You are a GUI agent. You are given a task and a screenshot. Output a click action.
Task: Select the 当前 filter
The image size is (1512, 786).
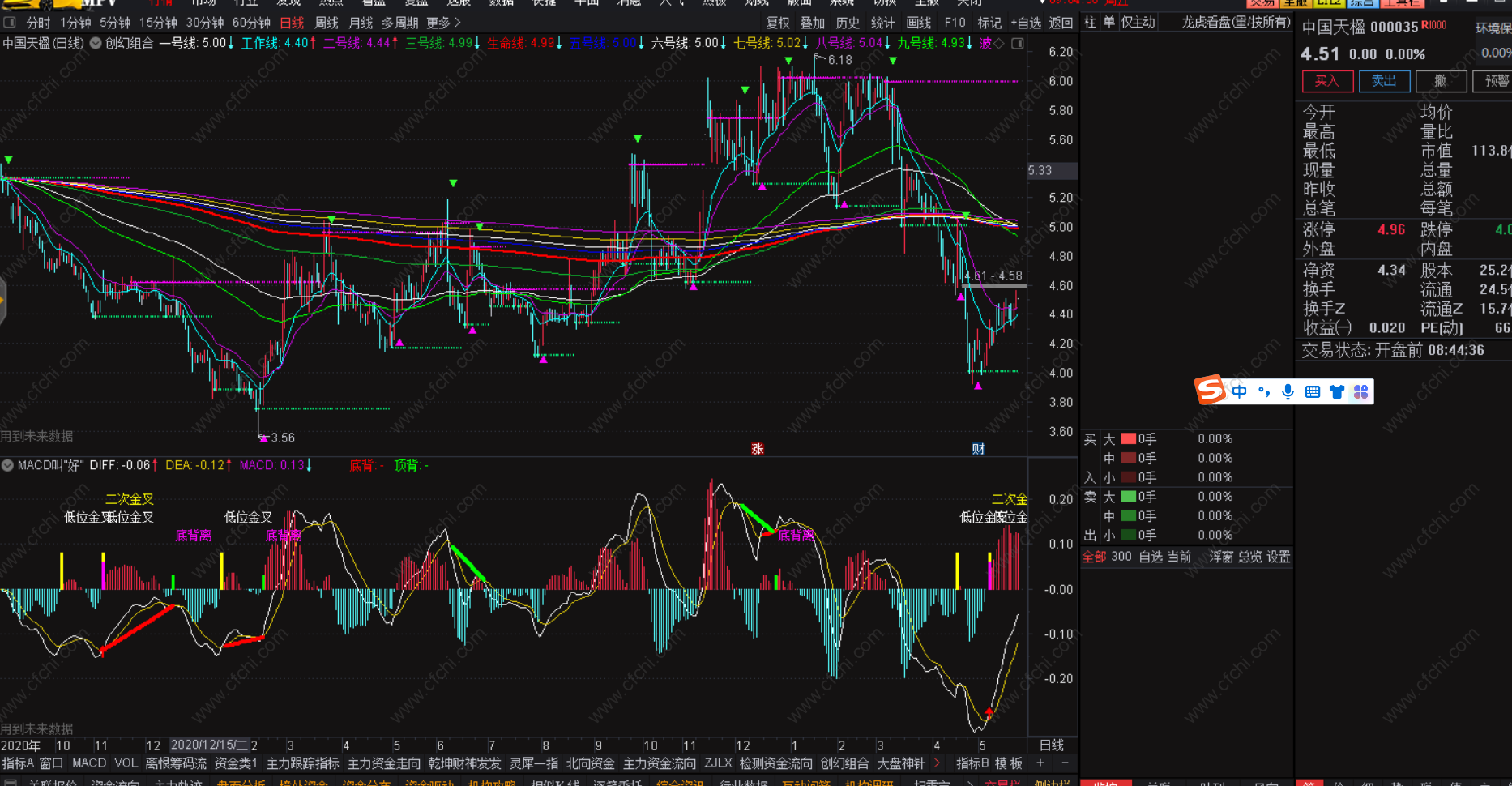coord(1180,557)
